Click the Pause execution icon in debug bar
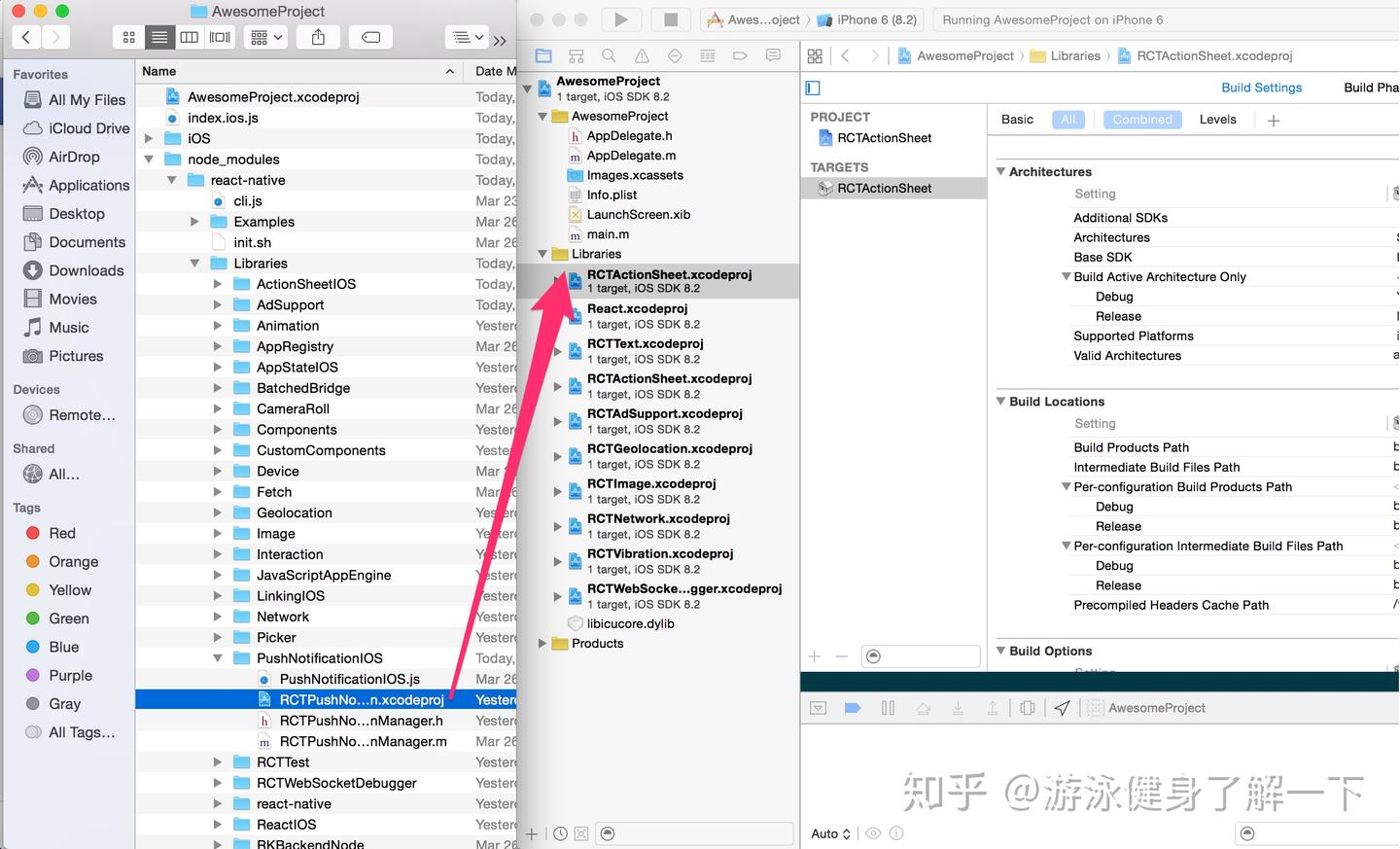 coord(888,708)
